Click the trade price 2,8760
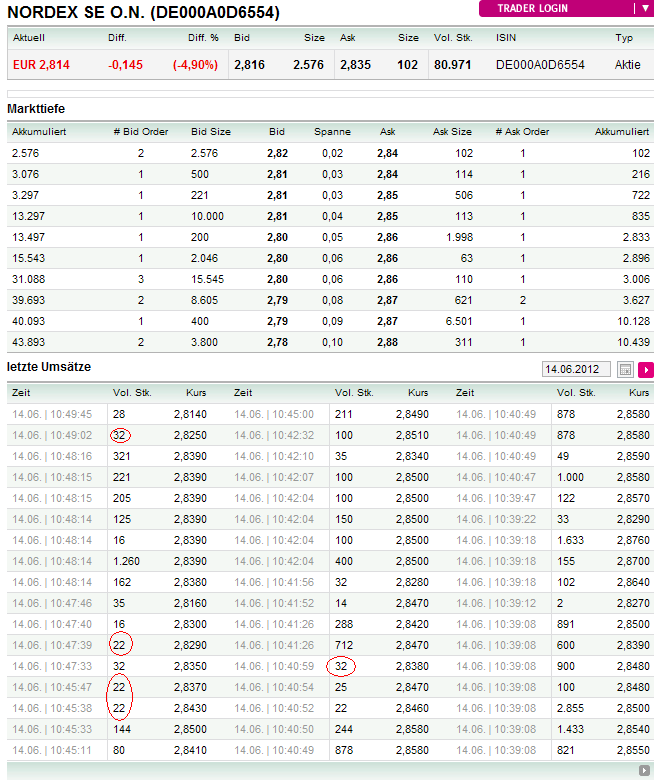 [x=633, y=540]
